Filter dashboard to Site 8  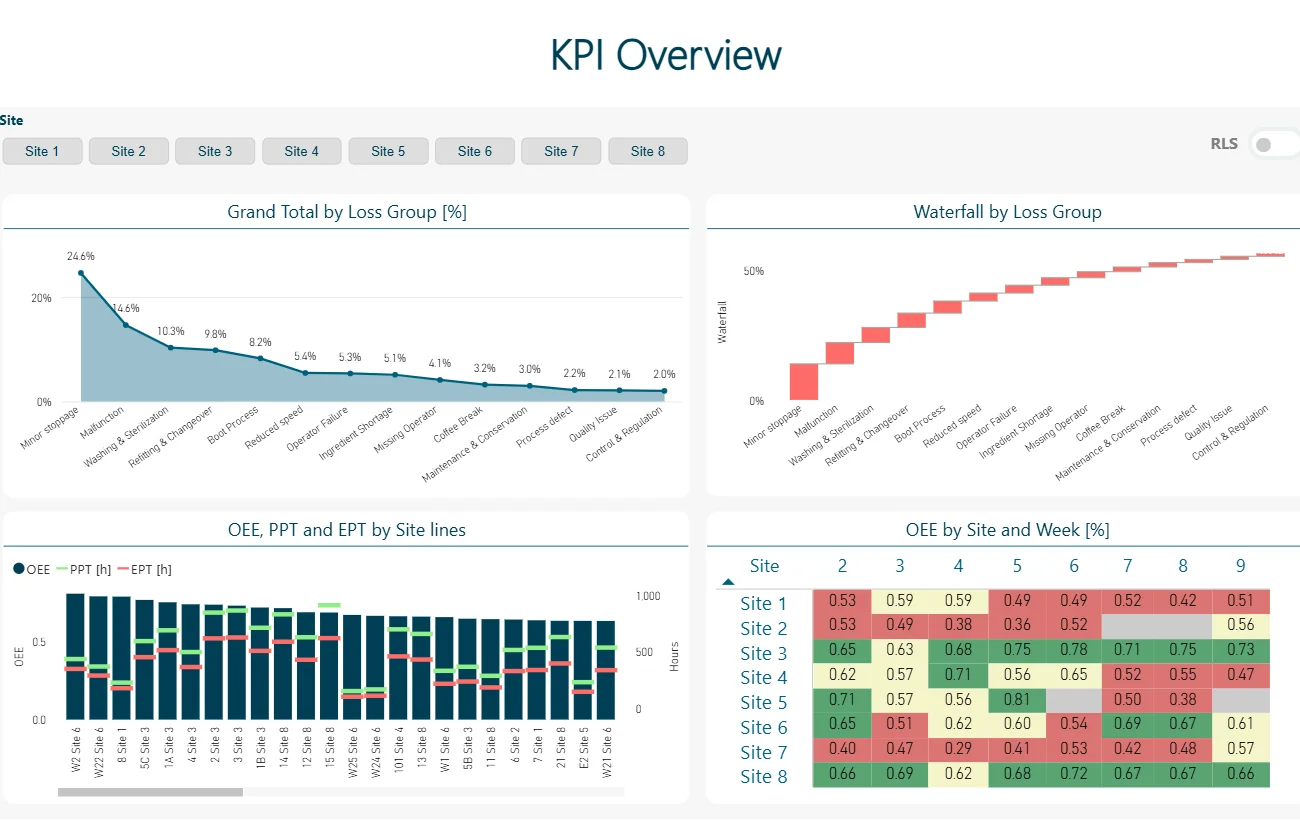pos(648,151)
